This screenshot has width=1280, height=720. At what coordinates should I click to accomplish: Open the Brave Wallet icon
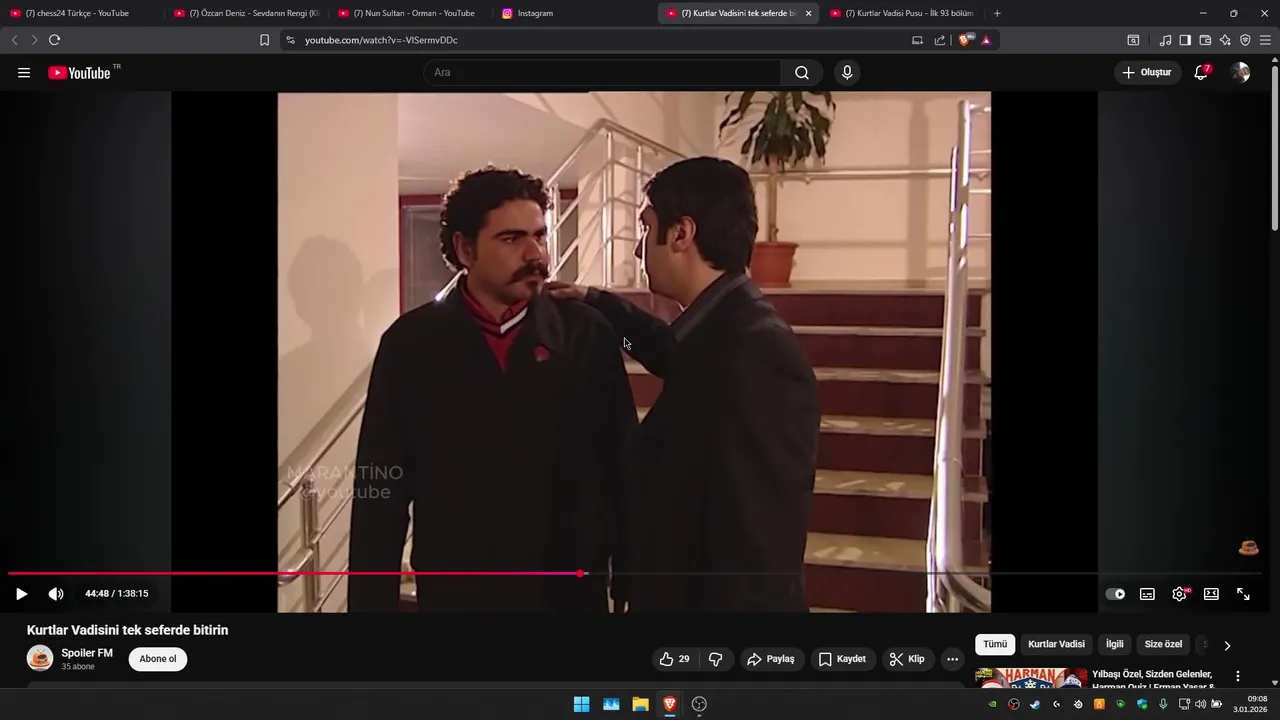[x=1205, y=40]
